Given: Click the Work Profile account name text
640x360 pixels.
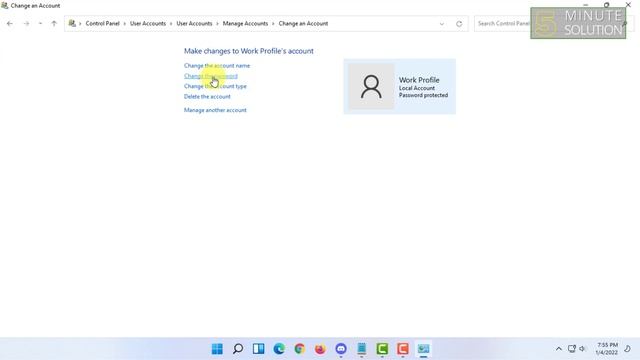Looking at the screenshot, I should (x=419, y=80).
